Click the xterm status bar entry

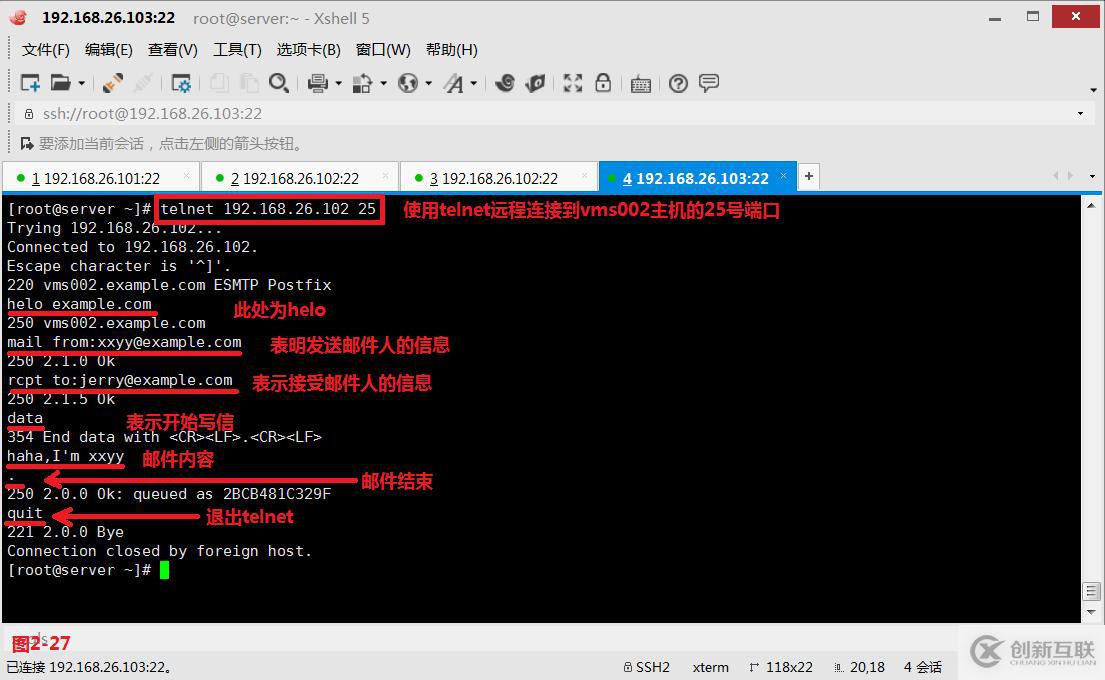[710, 667]
